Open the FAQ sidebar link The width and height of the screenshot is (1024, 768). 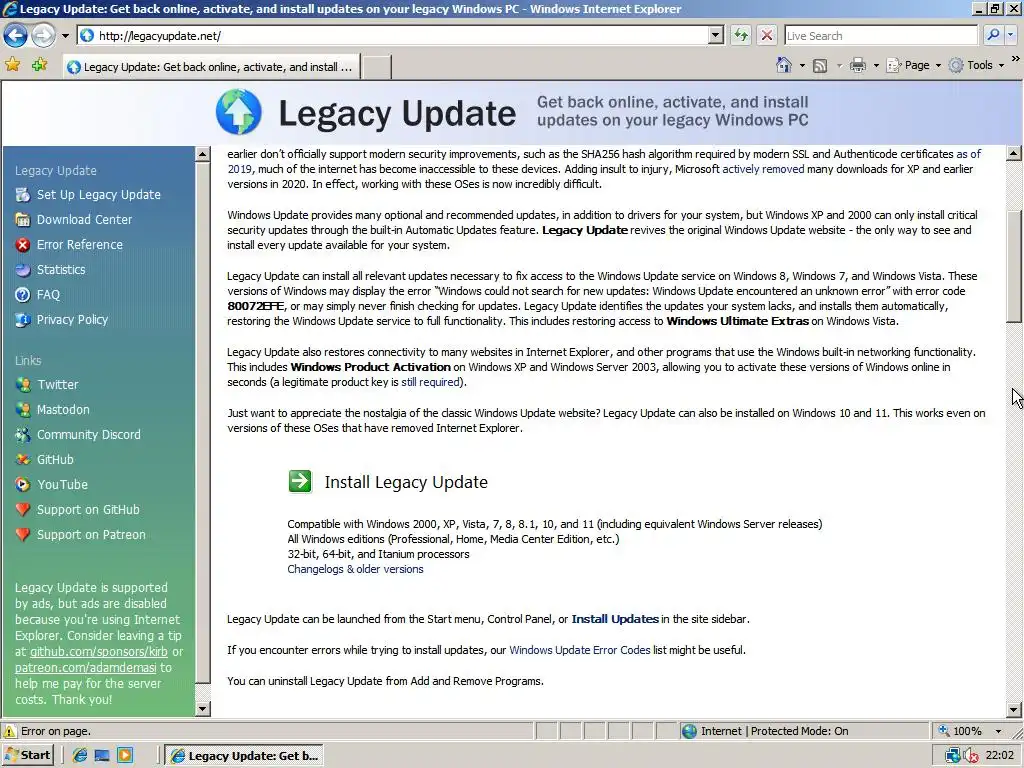click(x=48, y=295)
